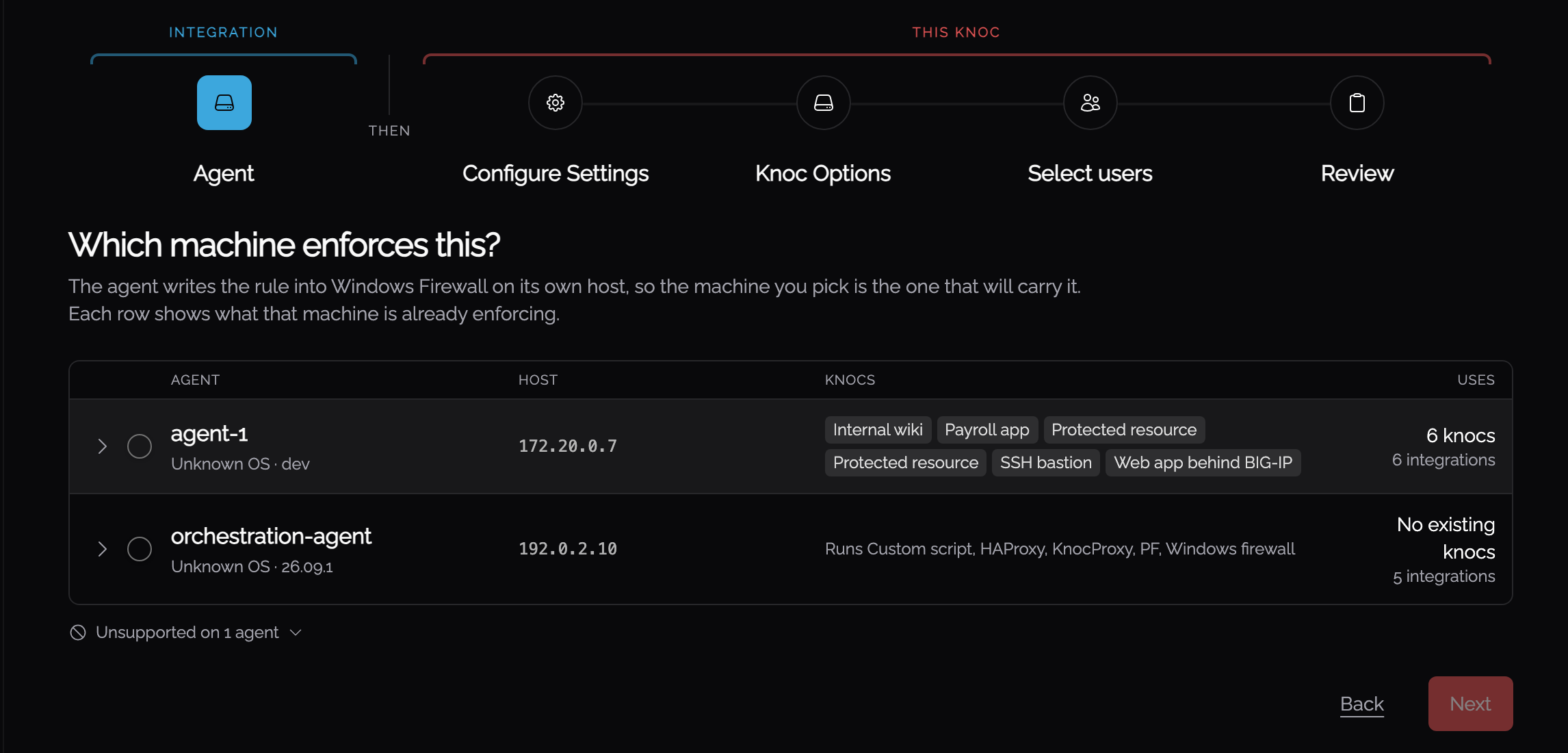Click the Runs Custom script, HAProxy description
Viewport: 1568px width, 753px height.
click(x=1060, y=549)
